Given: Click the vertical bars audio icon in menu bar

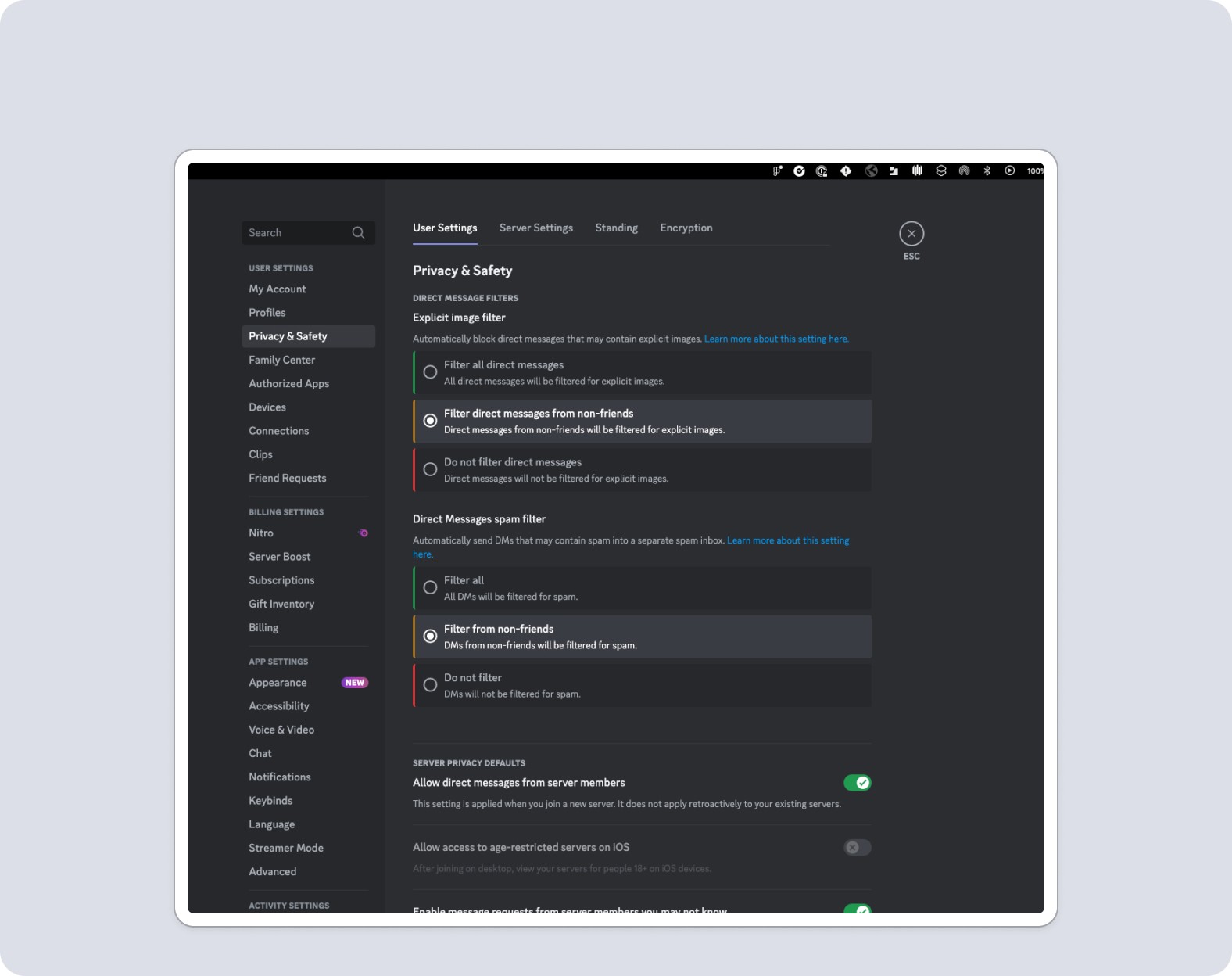Looking at the screenshot, I should pyautogui.click(x=917, y=170).
